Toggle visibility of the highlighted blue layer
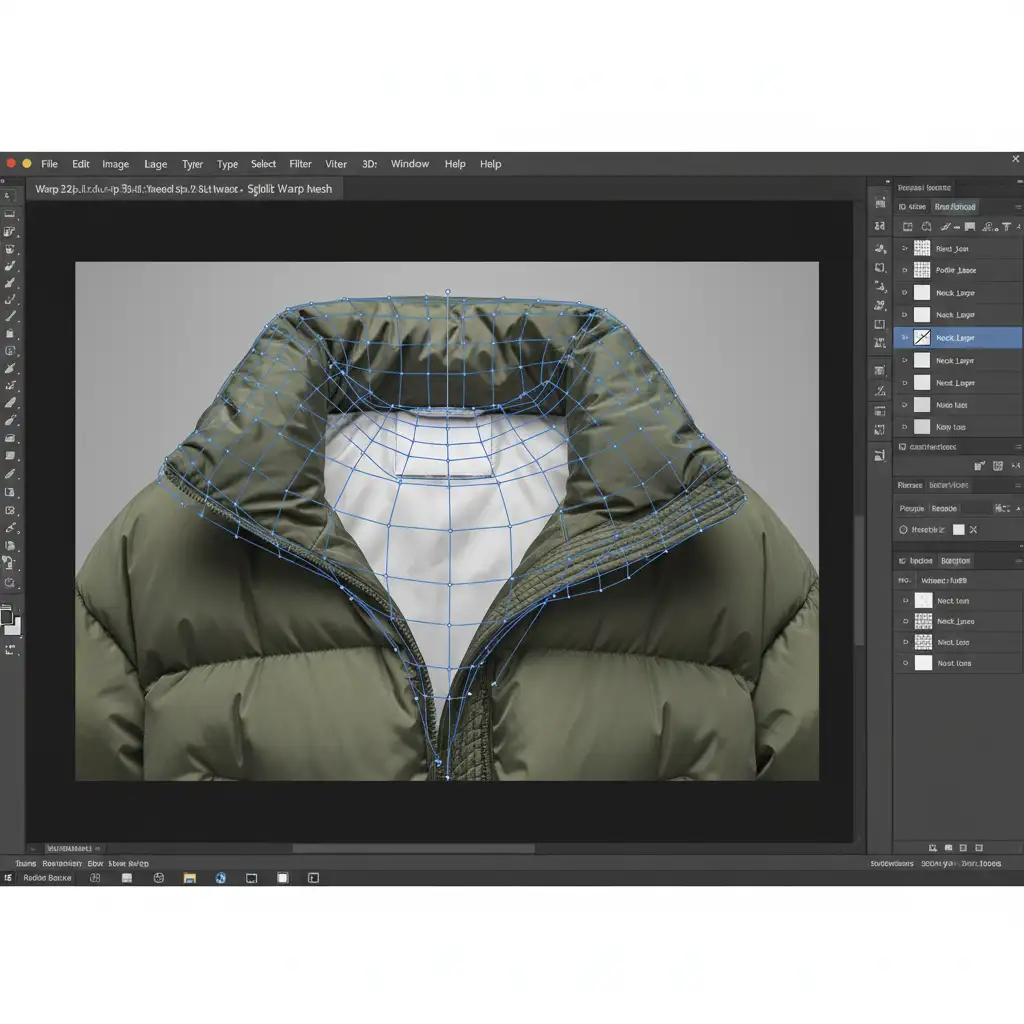The width and height of the screenshot is (1024, 1024). pyautogui.click(x=905, y=338)
